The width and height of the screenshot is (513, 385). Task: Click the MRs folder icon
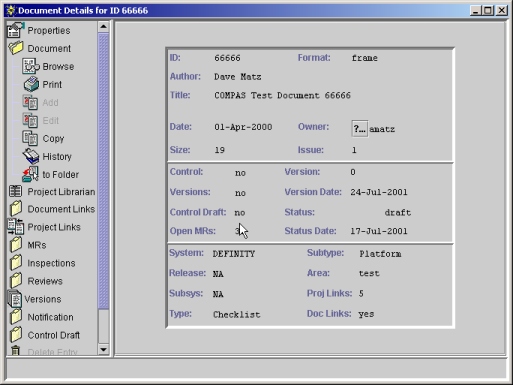pyautogui.click(x=16, y=245)
